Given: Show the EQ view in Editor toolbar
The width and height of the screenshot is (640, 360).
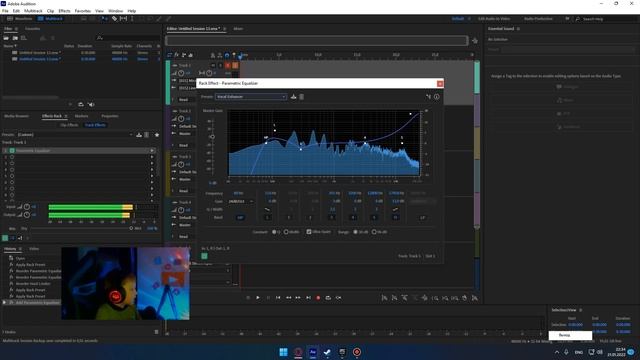Looking at the screenshot, I should coord(191,55).
